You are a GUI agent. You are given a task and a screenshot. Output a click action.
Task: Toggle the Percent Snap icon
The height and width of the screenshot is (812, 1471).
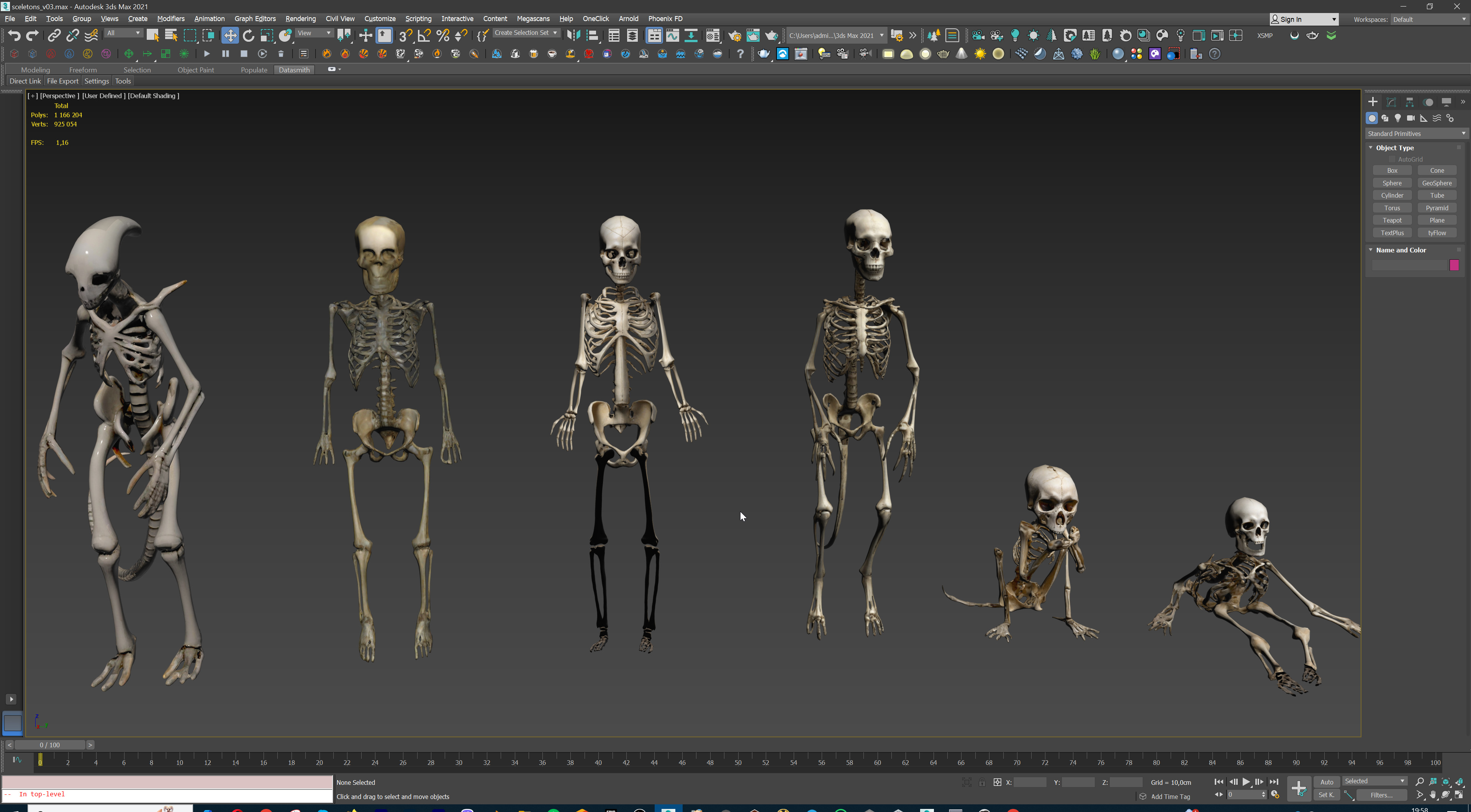[442, 35]
